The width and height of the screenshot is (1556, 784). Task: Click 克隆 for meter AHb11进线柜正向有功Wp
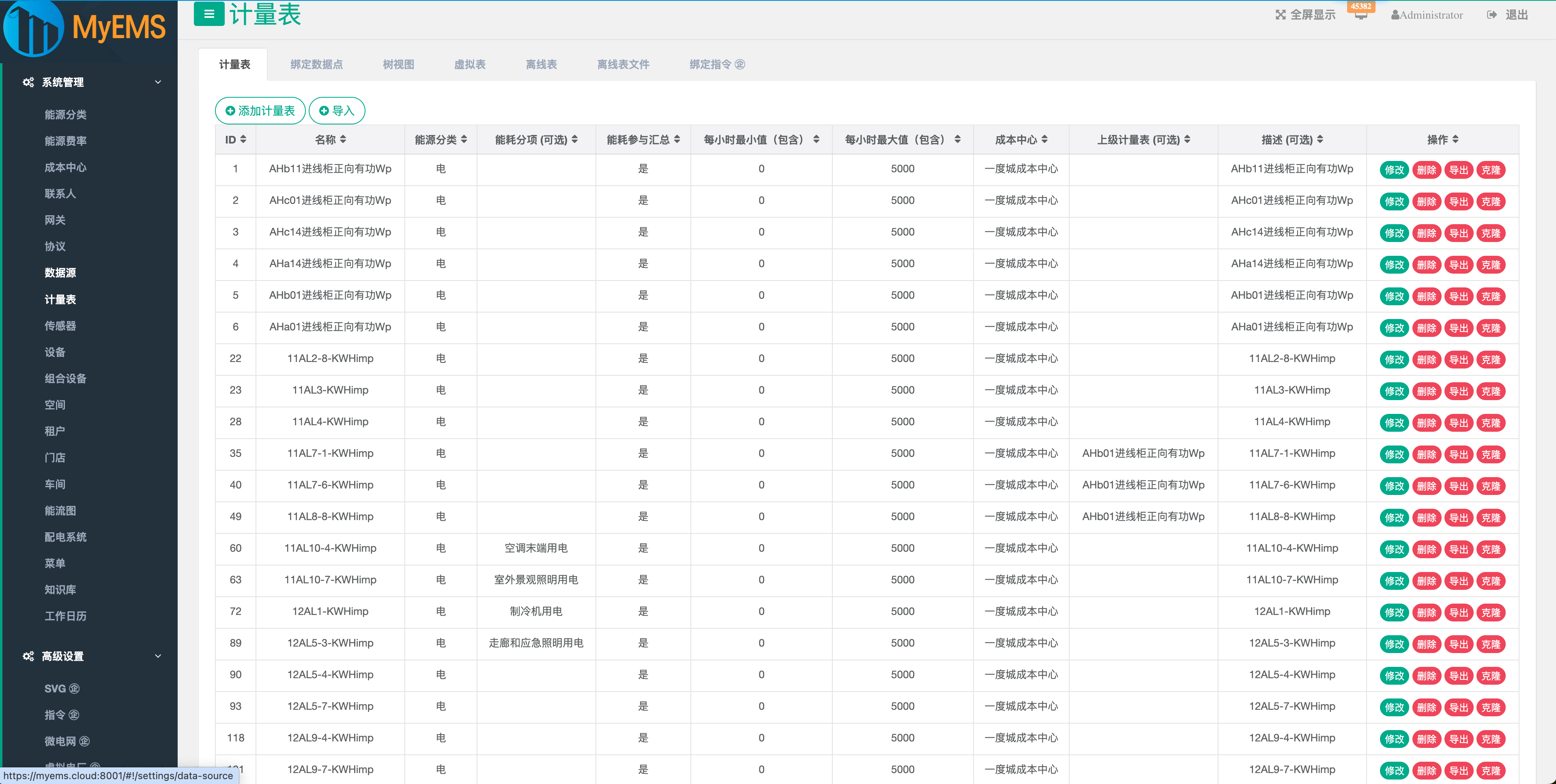(x=1491, y=169)
